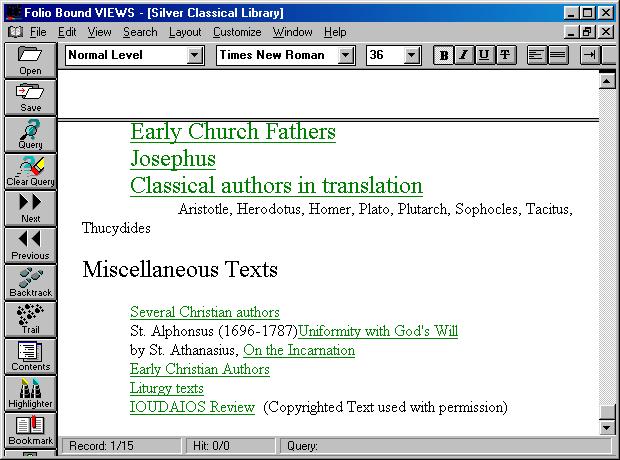Open Uniformity with God's Will link
The image size is (620, 460).
click(x=378, y=331)
